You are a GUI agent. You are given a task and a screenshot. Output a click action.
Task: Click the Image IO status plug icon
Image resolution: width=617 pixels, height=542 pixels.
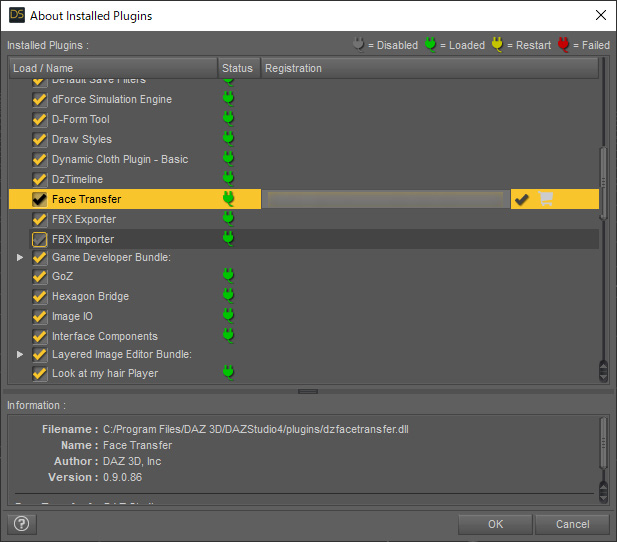[x=228, y=316]
